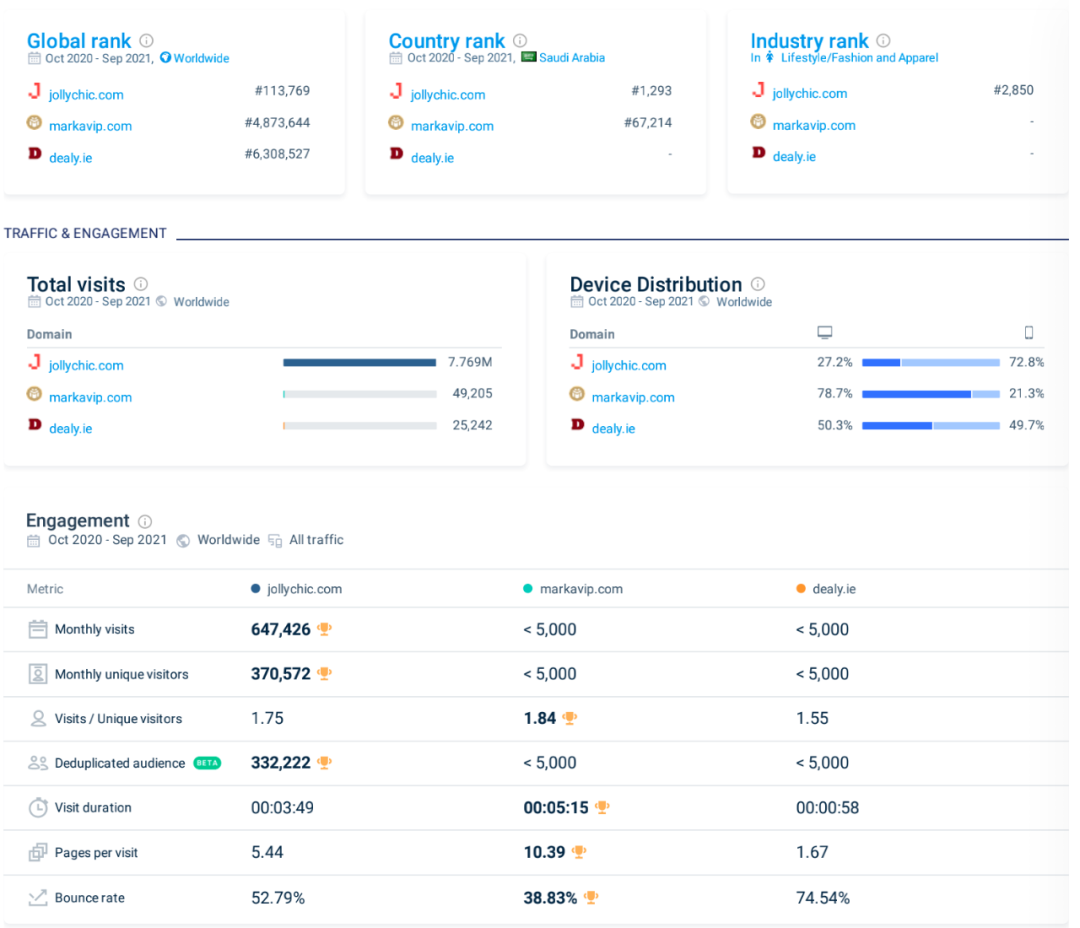Click the Worldwide link under Global rank
This screenshot has height=928, width=1080.
201,59
